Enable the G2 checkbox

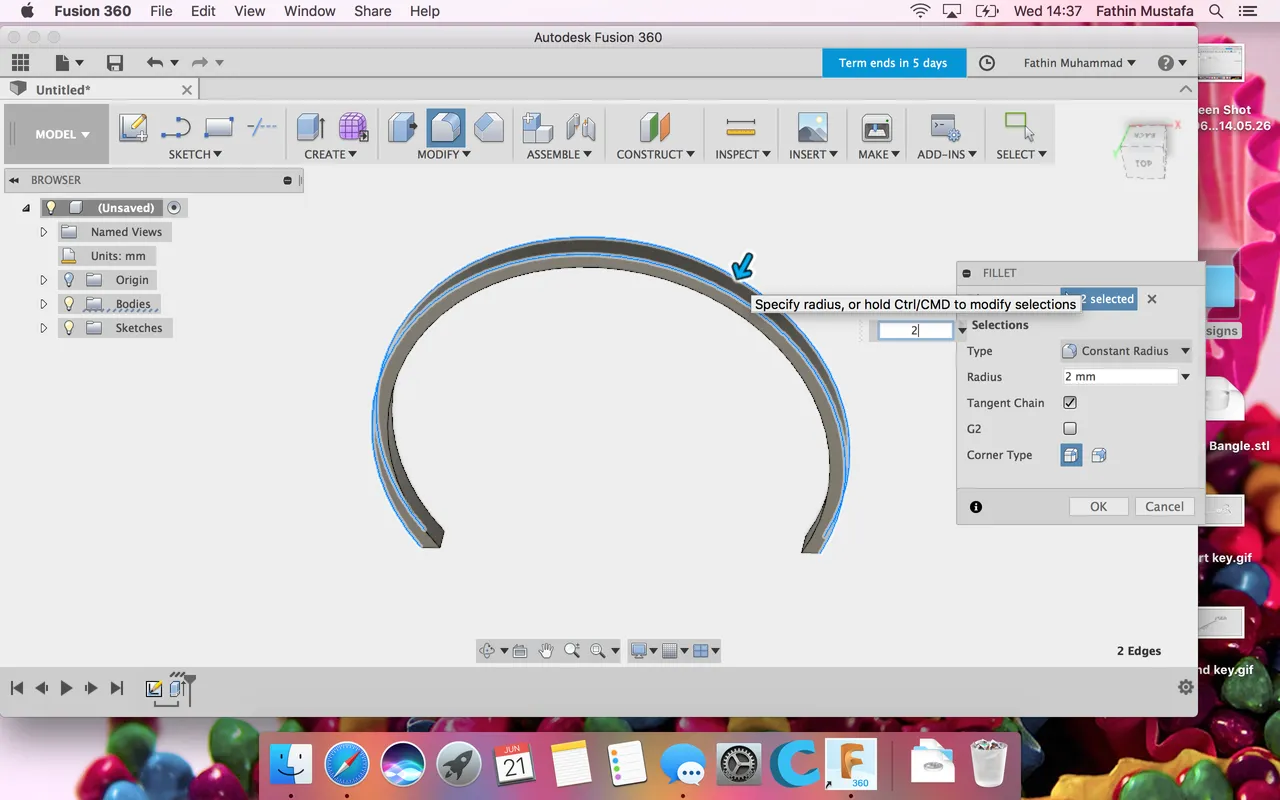(x=1070, y=429)
